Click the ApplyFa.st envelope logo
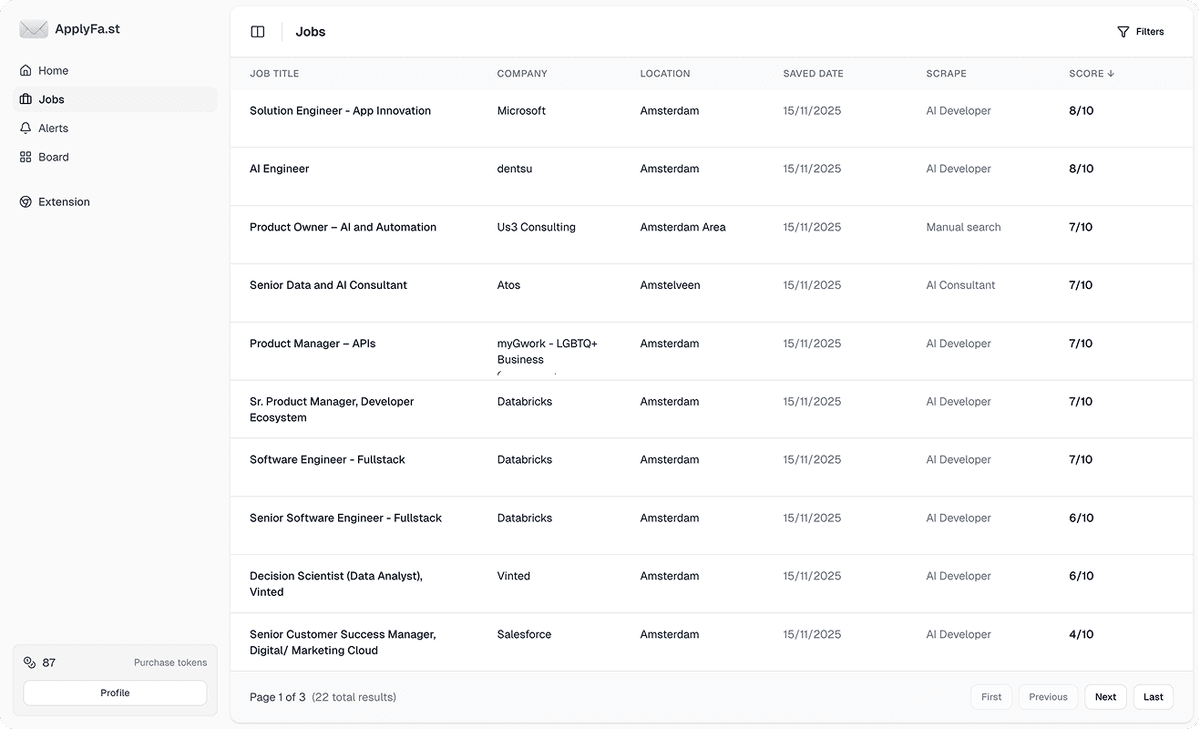 [33, 29]
